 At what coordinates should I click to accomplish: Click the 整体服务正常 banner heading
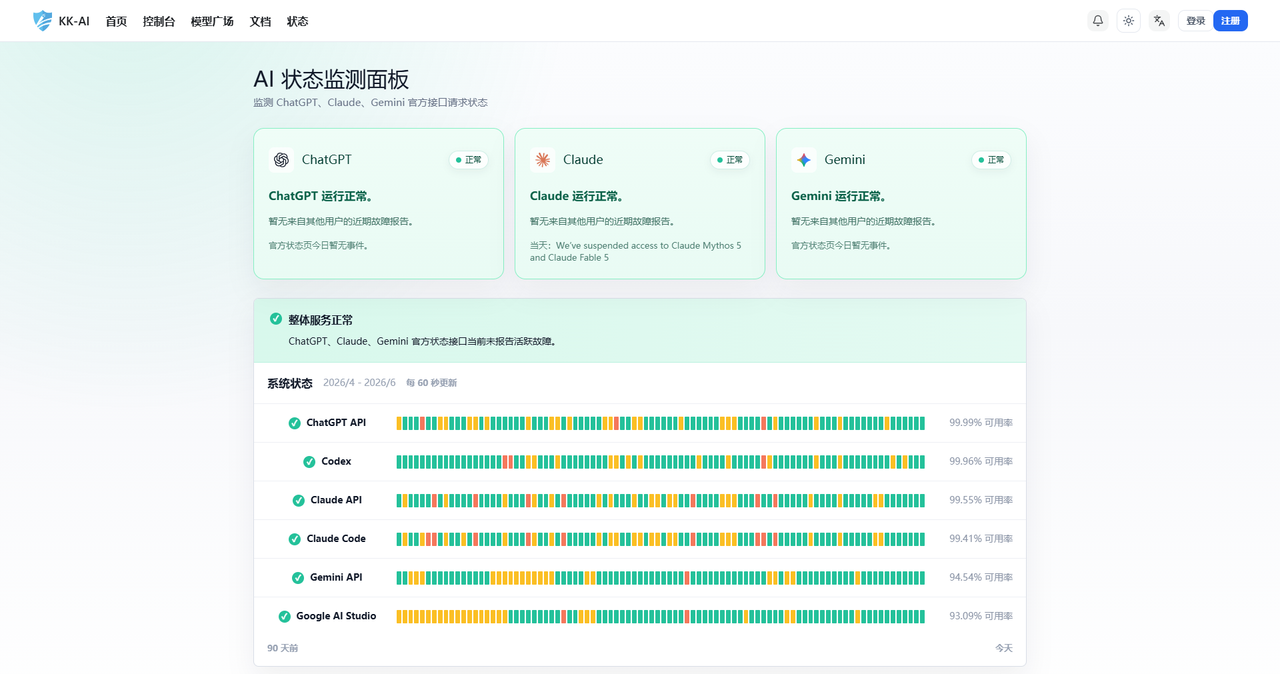coord(320,320)
